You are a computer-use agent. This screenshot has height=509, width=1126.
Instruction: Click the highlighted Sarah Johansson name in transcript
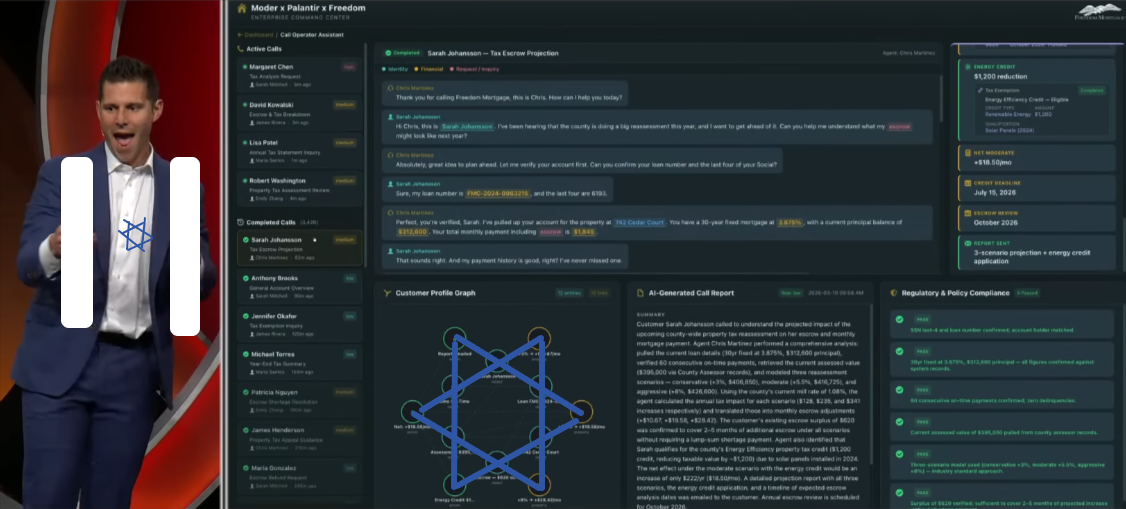(467, 126)
